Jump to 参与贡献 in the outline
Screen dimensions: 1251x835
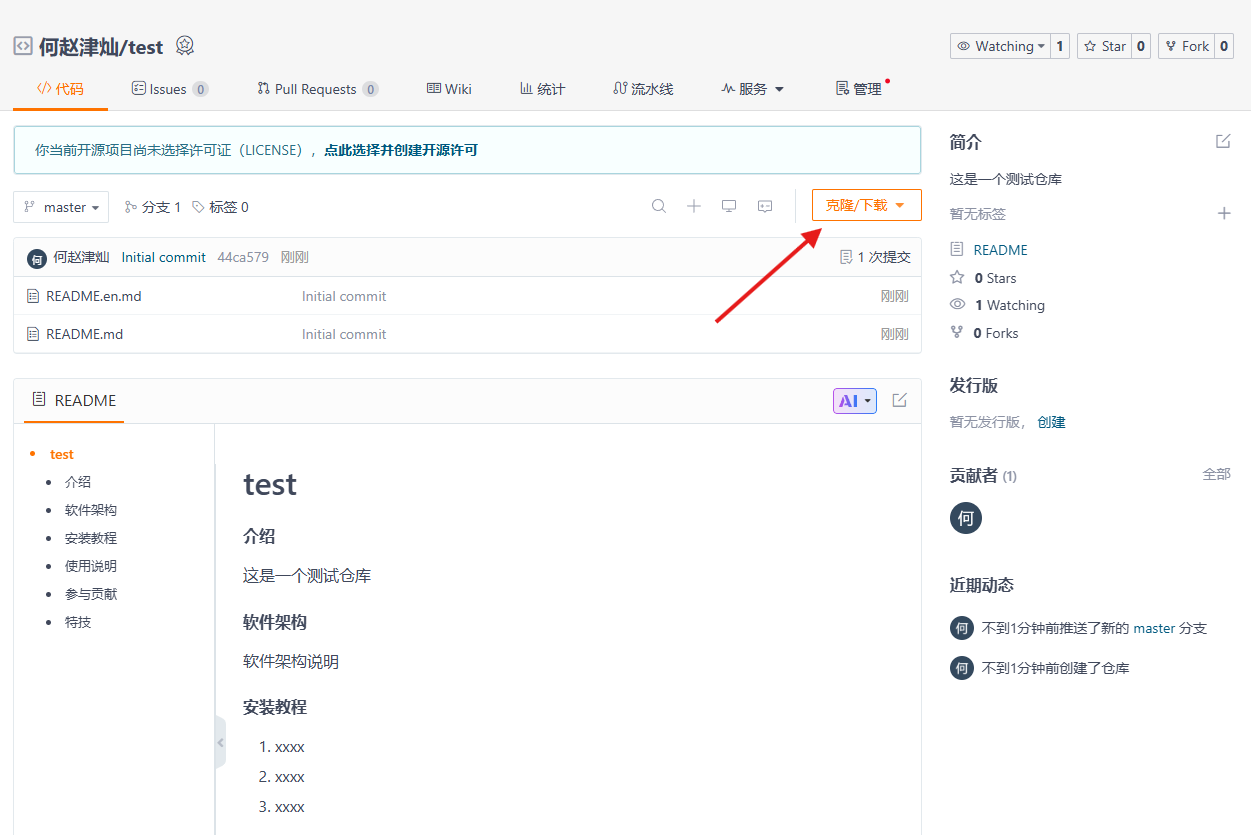point(91,594)
